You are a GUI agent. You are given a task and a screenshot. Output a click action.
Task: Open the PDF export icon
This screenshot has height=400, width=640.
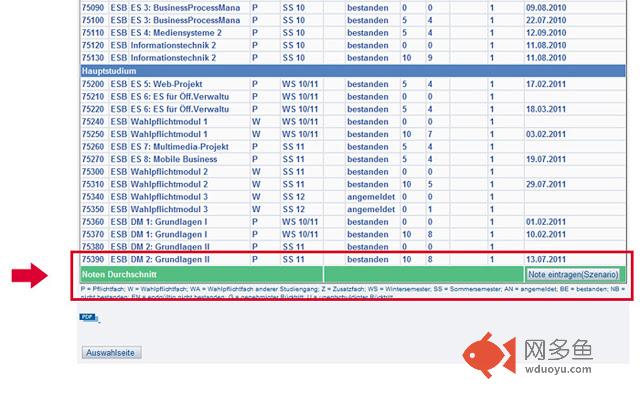pyautogui.click(x=89, y=318)
